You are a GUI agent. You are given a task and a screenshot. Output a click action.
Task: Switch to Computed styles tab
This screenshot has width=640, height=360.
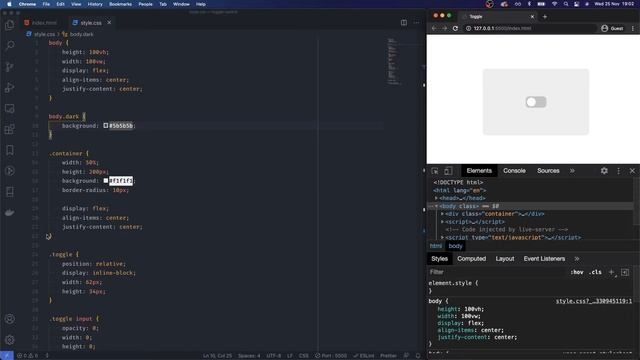(471, 259)
